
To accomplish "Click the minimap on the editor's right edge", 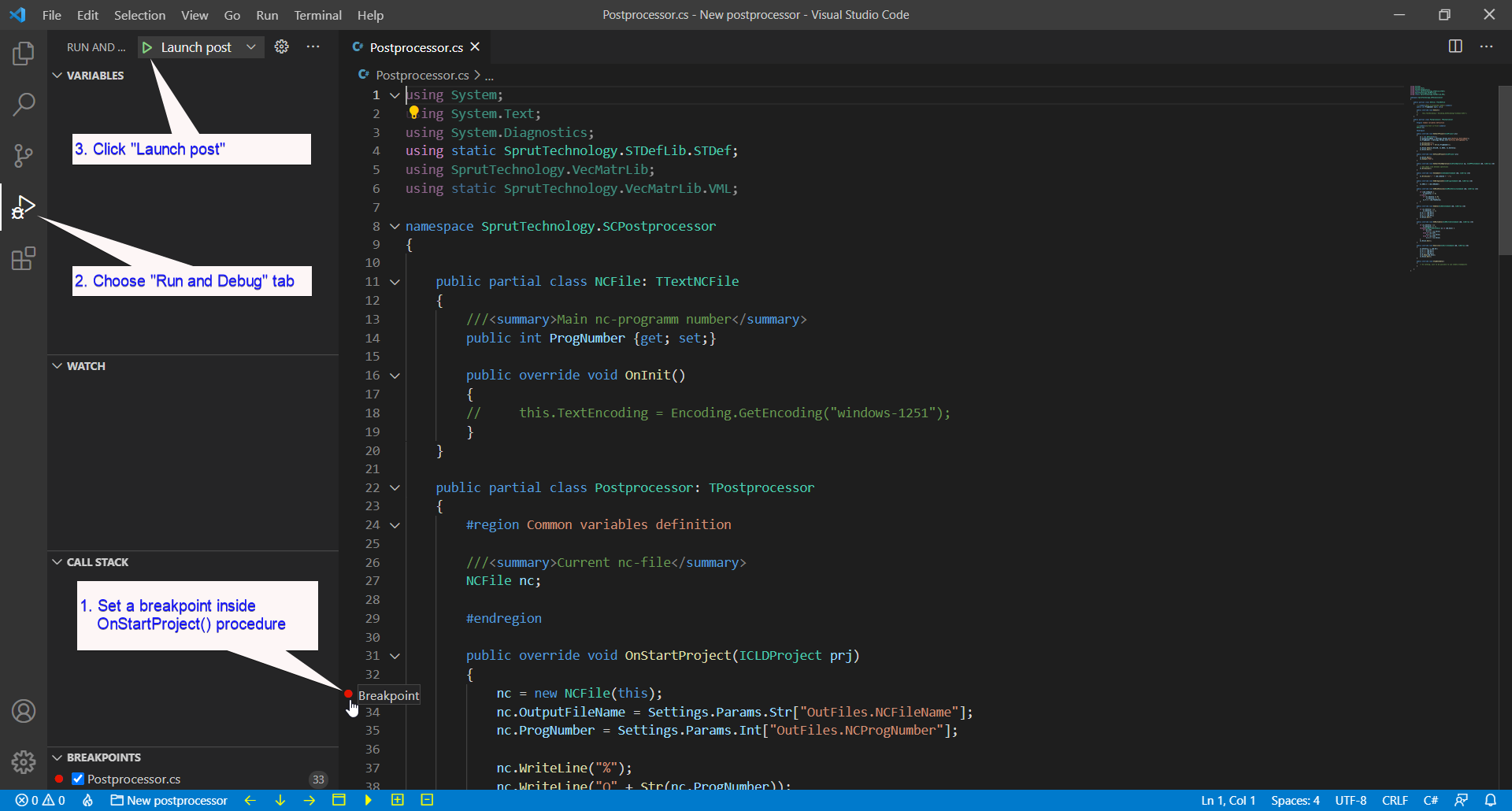I will coord(1449,173).
